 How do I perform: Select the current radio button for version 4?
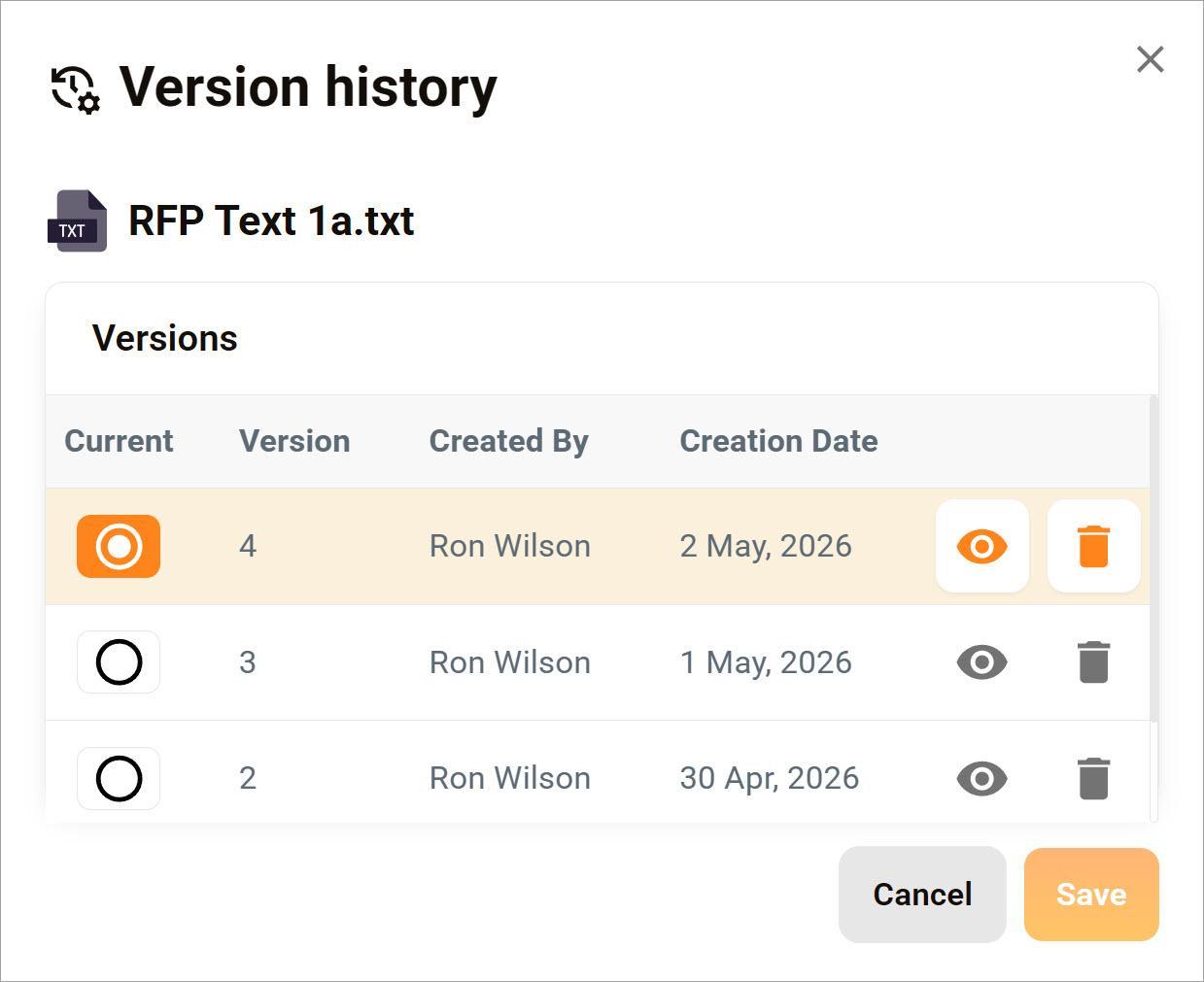119,546
